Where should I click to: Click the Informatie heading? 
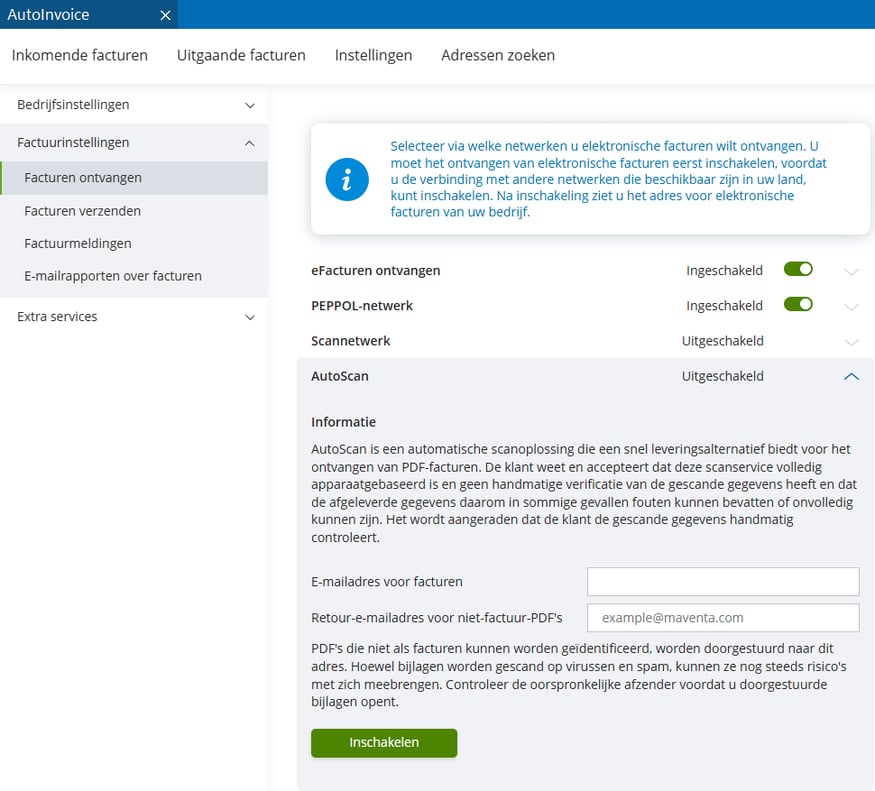point(343,422)
